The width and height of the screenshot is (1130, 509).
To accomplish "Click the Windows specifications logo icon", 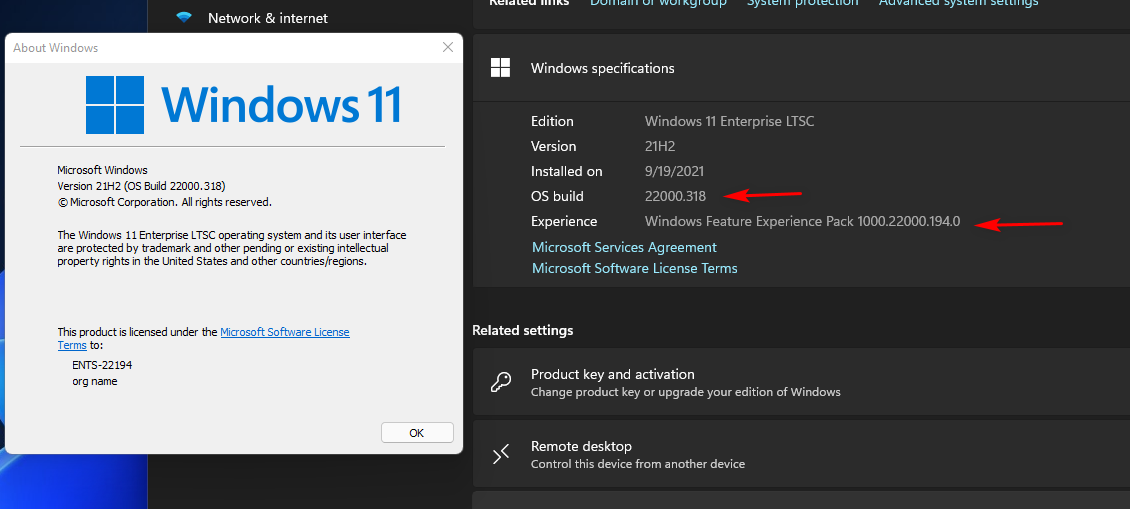I will tap(500, 68).
